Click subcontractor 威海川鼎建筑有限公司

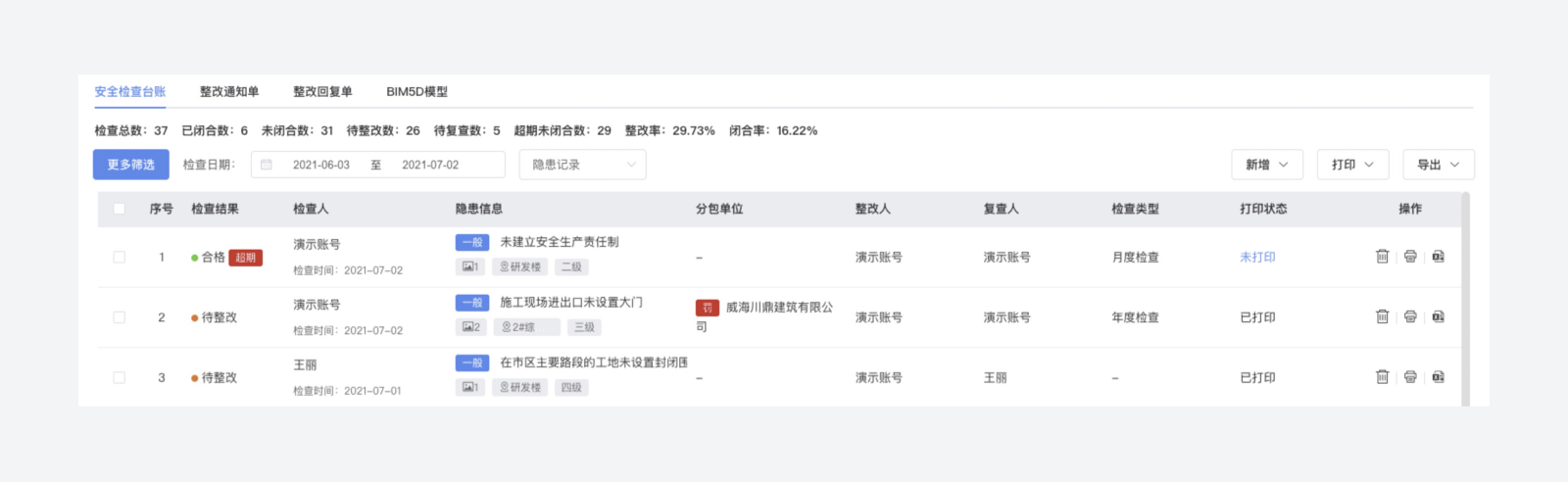(764, 317)
